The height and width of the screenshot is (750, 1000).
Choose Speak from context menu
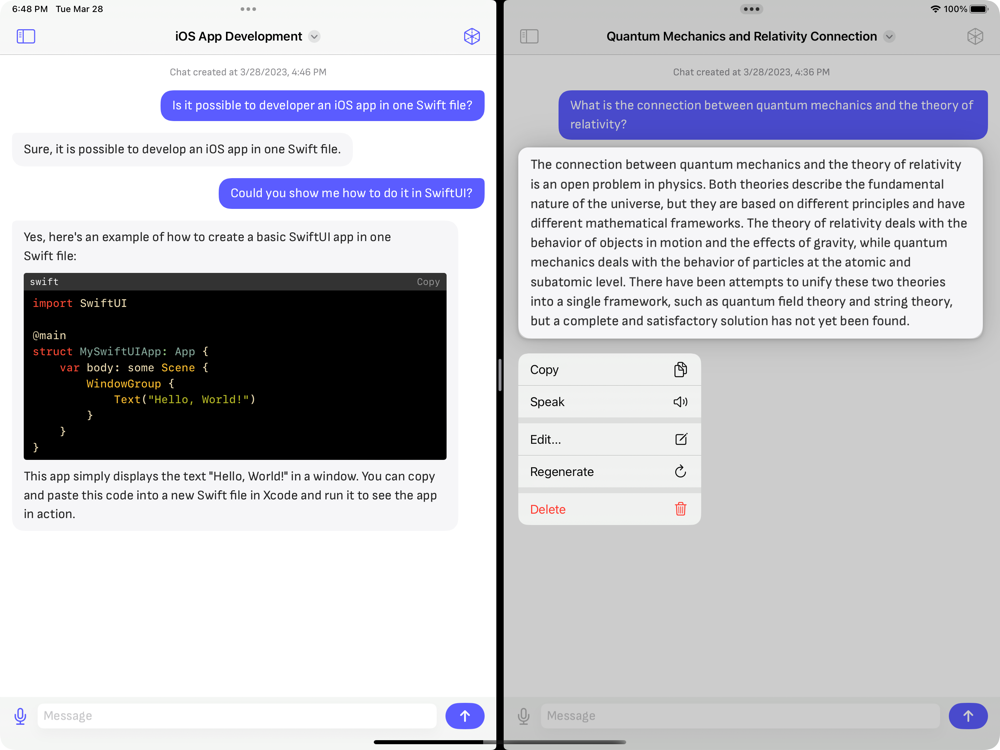tap(610, 402)
